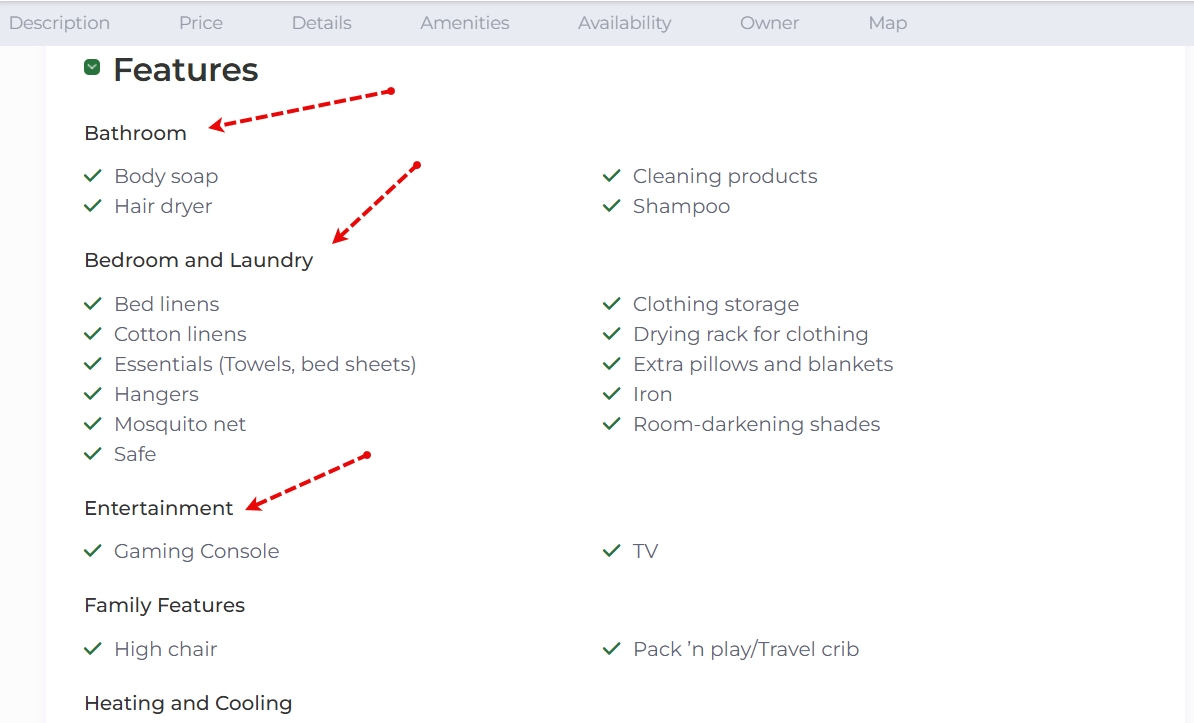Go to the Details tab

click(321, 23)
